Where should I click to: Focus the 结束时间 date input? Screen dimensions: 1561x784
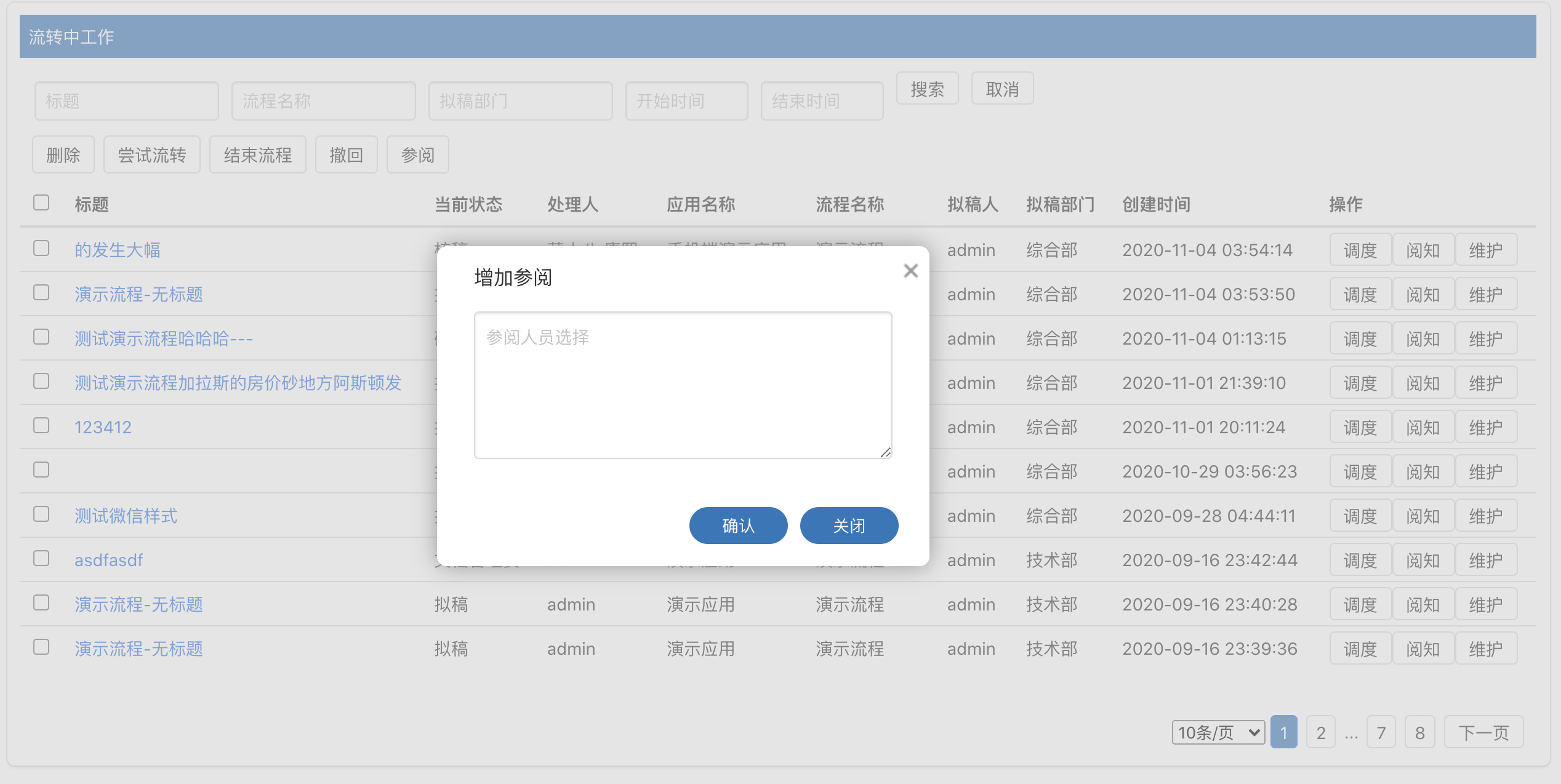822,101
